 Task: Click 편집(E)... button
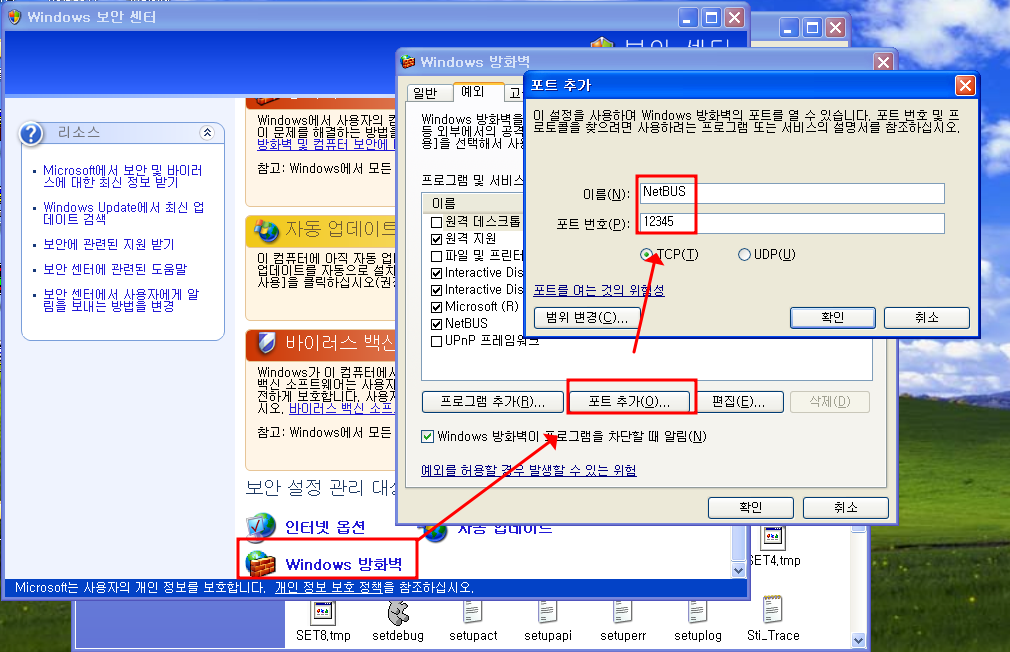(739, 402)
